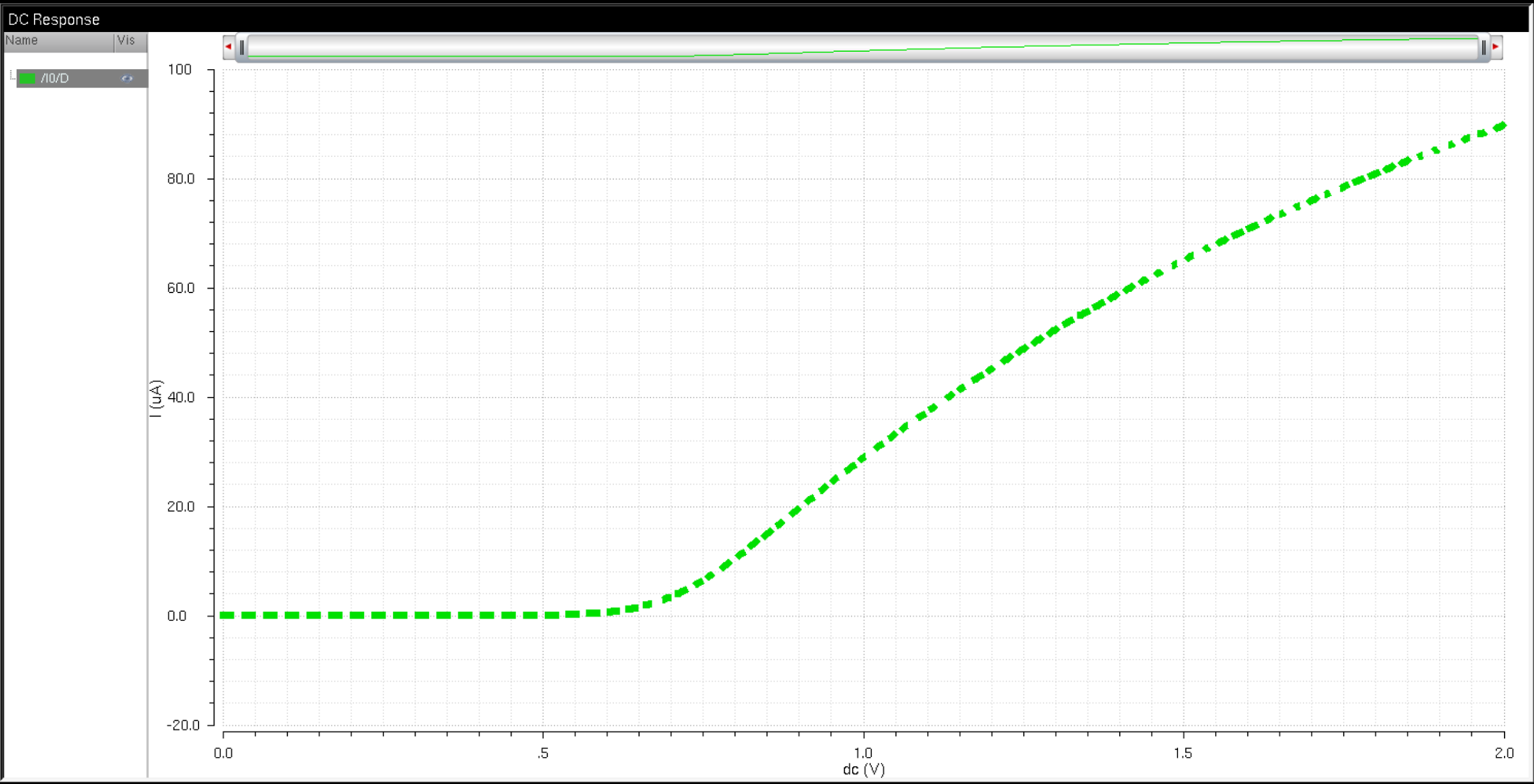The image size is (1534, 784).
Task: Click the zoom overview scrollbar track
Action: point(862,47)
